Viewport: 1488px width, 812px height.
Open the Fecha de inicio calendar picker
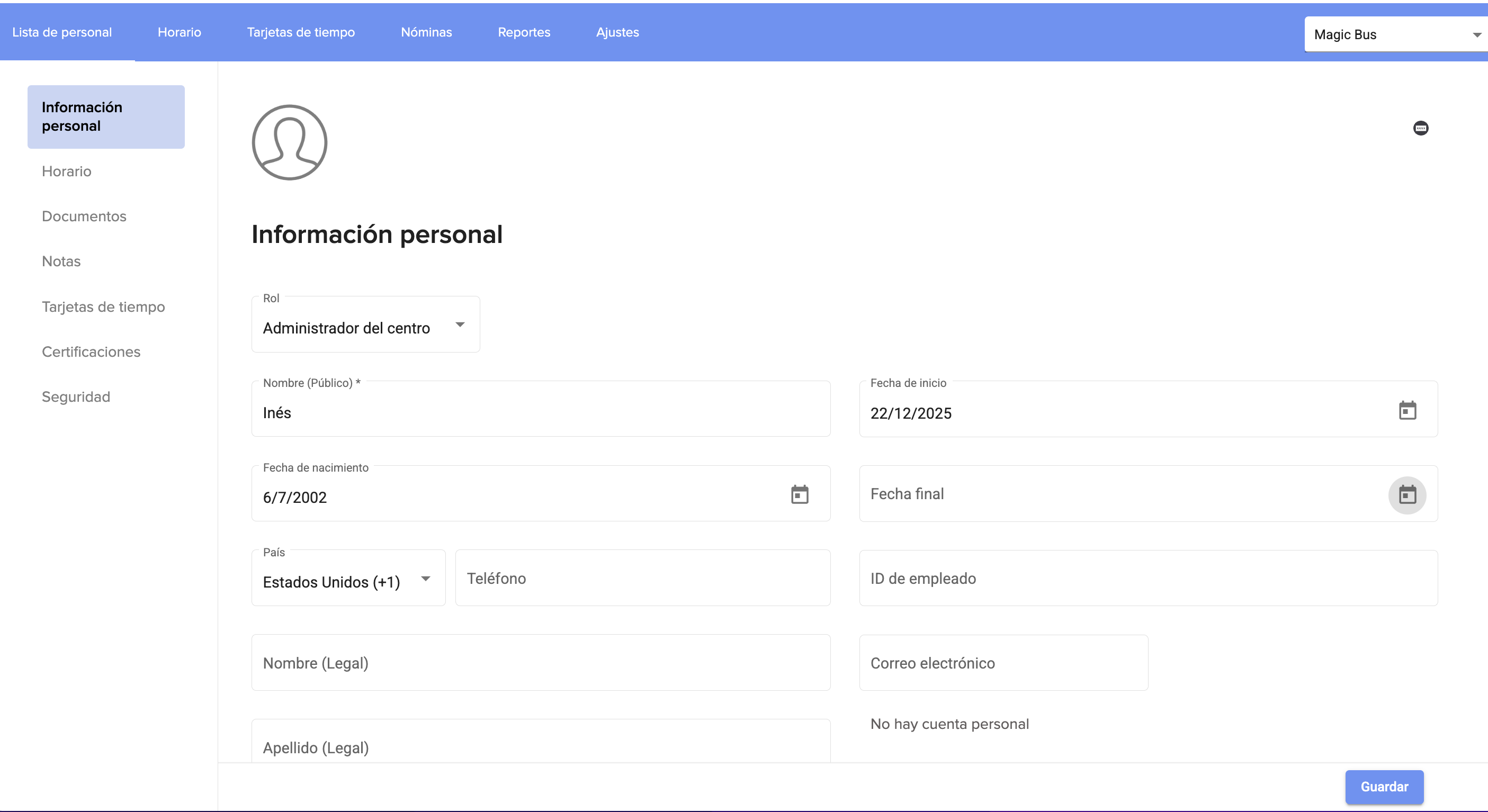coord(1407,410)
